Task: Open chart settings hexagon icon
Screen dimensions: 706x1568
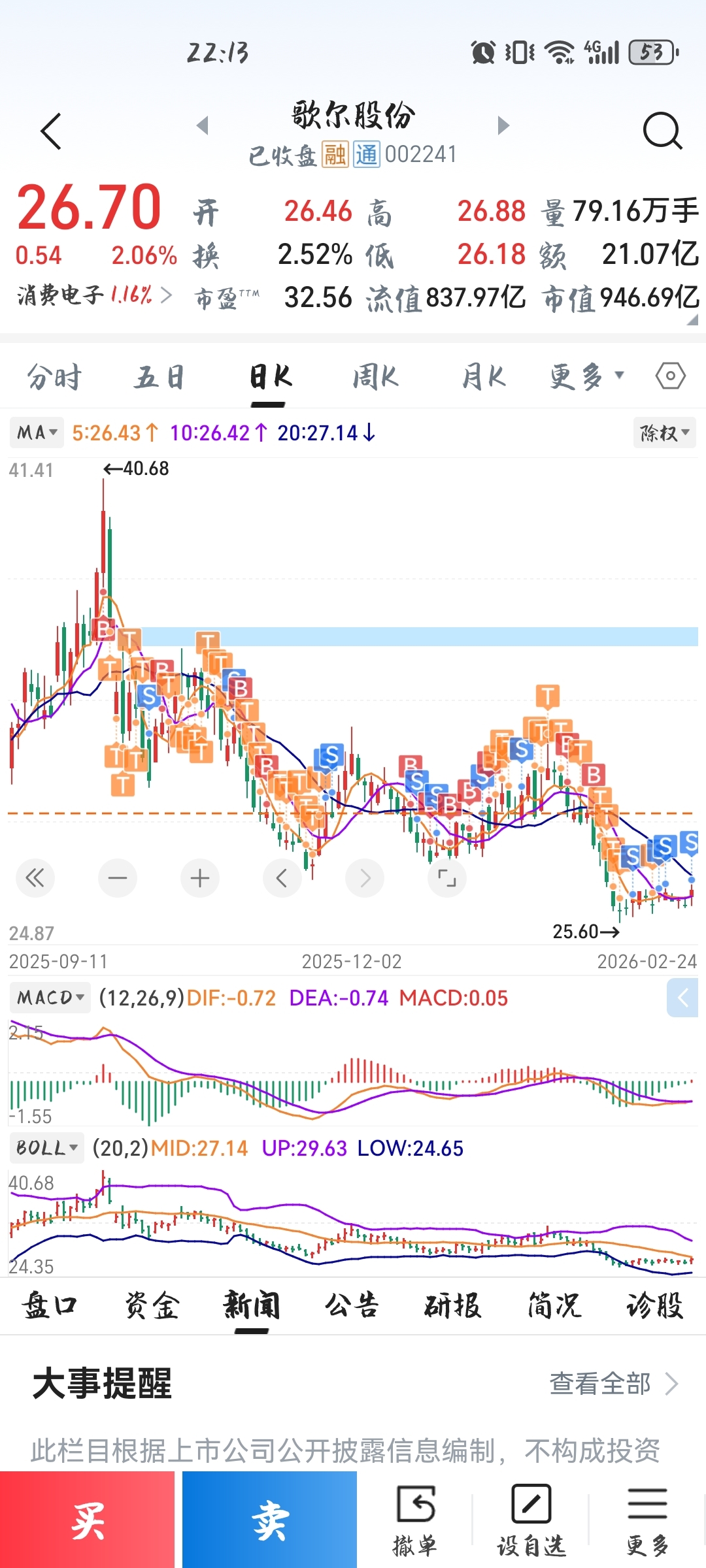Action: point(670,376)
